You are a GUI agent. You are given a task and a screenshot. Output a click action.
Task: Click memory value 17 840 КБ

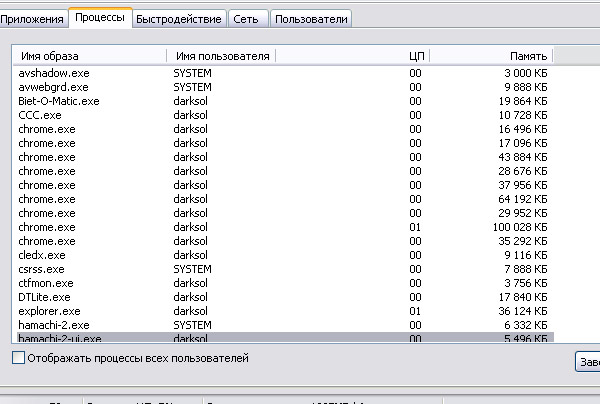[x=523, y=297]
